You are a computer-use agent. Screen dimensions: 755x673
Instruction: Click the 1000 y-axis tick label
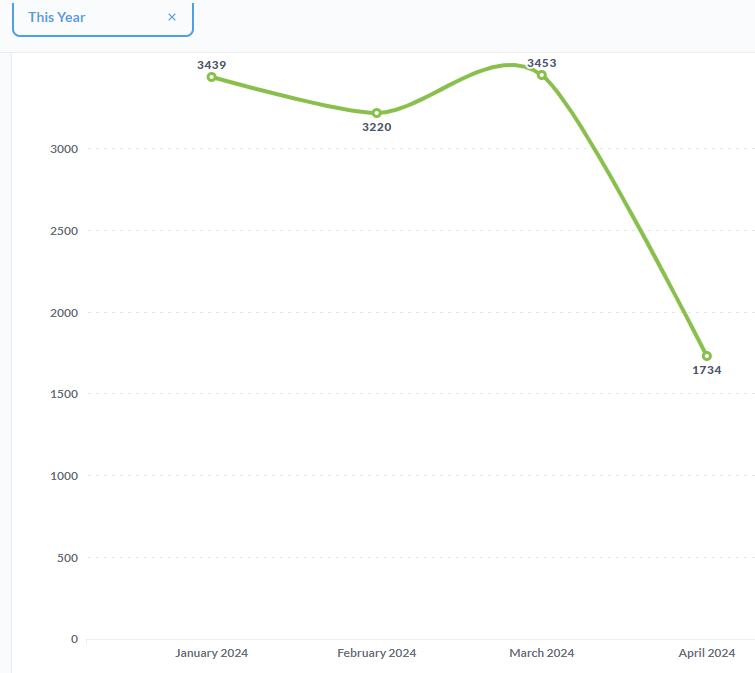tap(64, 476)
